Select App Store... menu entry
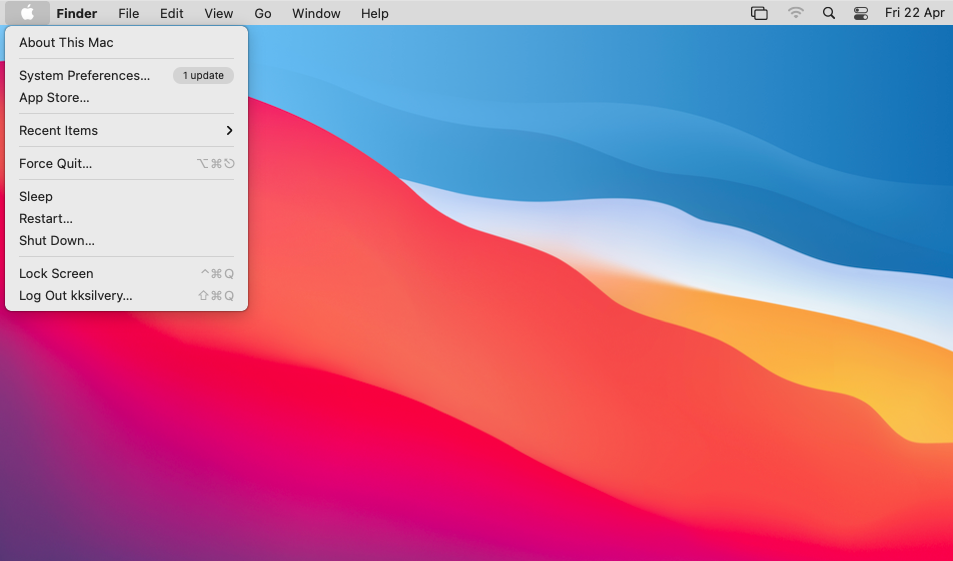Viewport: 953px width, 561px height. pyautogui.click(x=126, y=97)
